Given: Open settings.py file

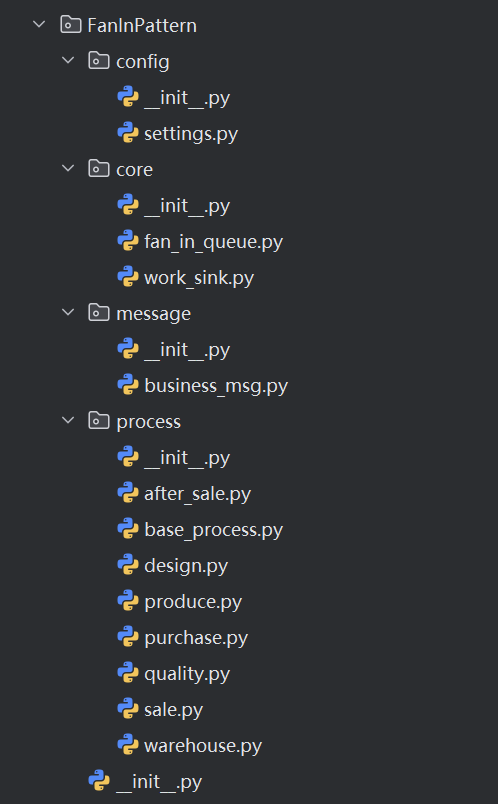Looking at the screenshot, I should tap(191, 133).
